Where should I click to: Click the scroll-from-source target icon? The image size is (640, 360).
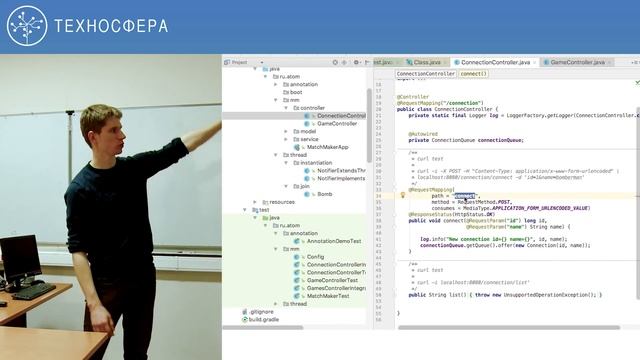335,62
